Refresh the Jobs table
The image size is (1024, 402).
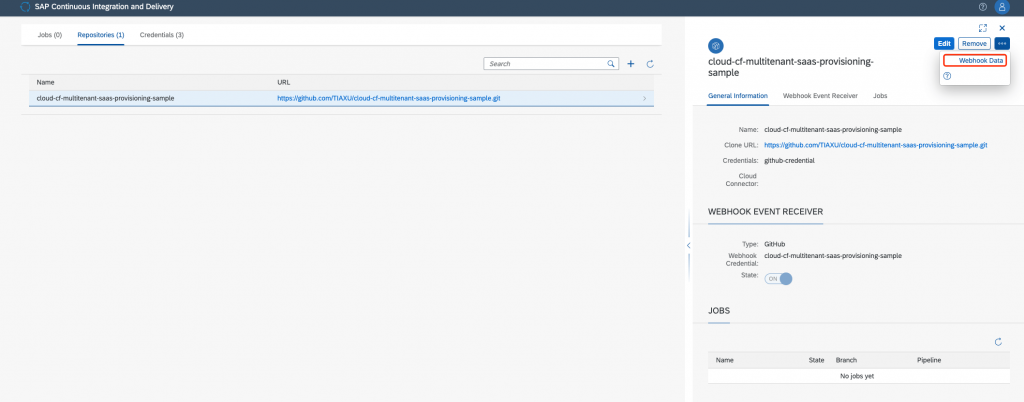[998, 342]
